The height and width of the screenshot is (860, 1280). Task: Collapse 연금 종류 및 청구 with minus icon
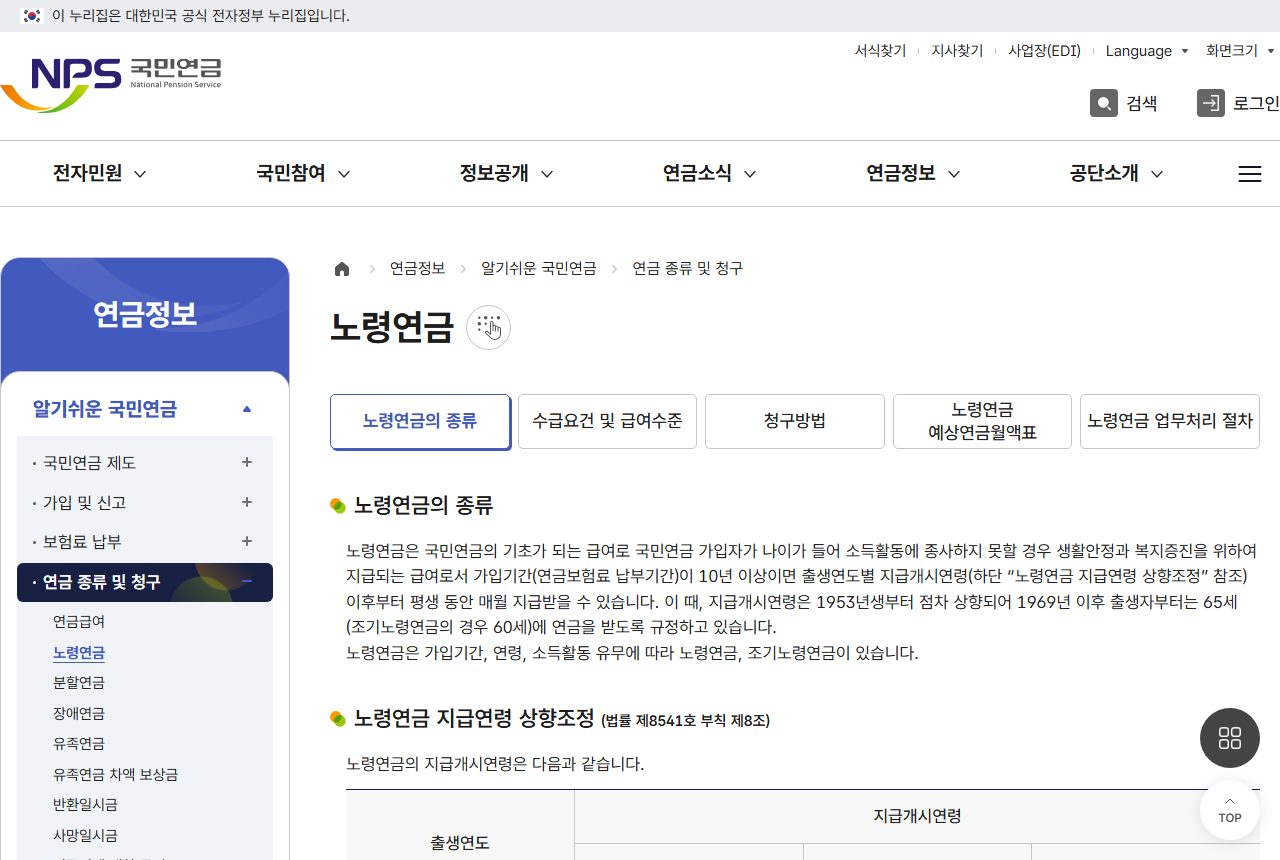tap(247, 581)
